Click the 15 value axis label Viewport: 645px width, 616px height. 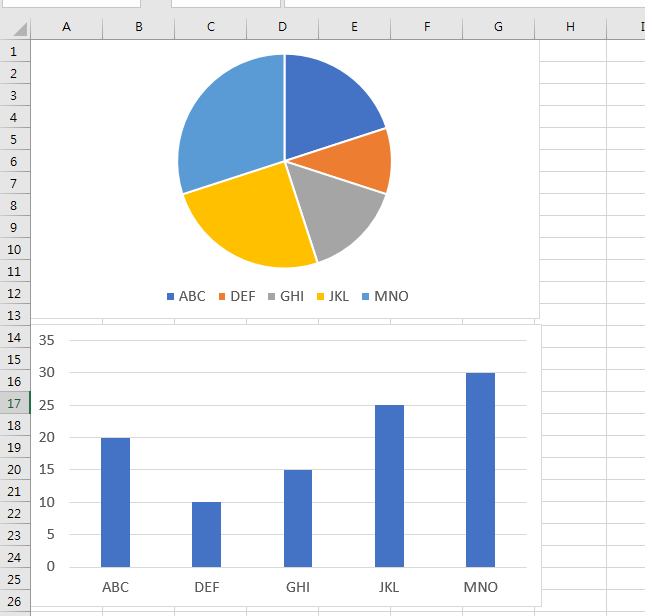[x=46, y=470]
